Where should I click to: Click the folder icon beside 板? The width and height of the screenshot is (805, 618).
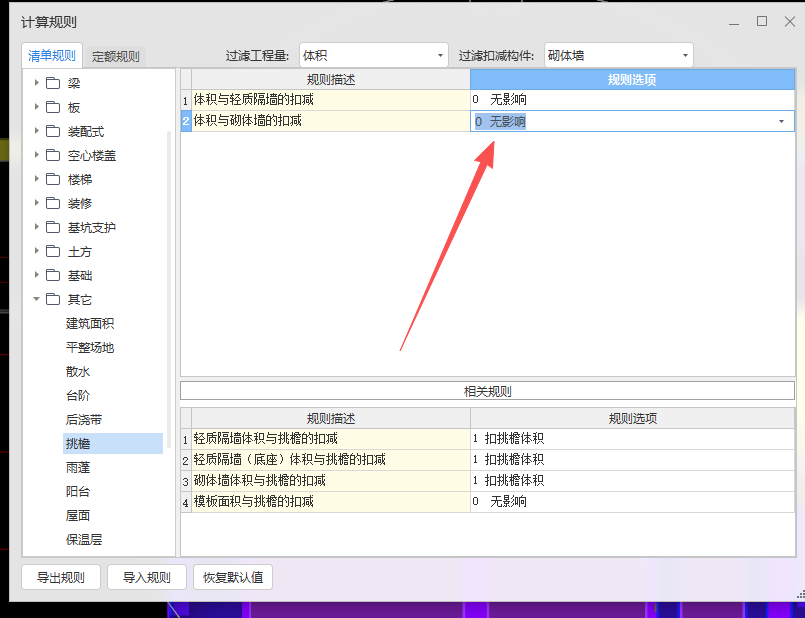pyautogui.click(x=52, y=107)
